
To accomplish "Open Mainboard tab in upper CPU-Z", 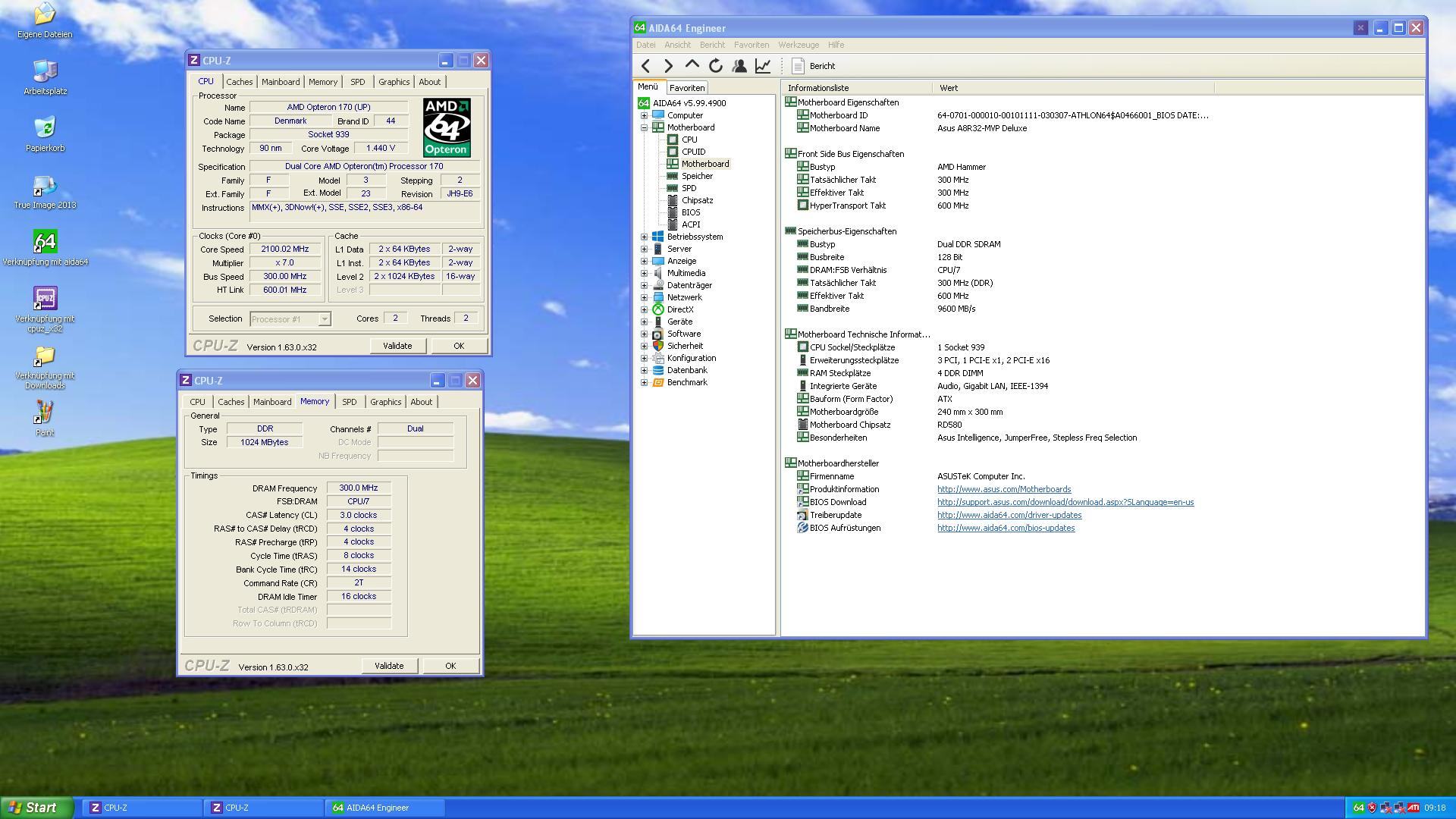I will click(x=281, y=82).
